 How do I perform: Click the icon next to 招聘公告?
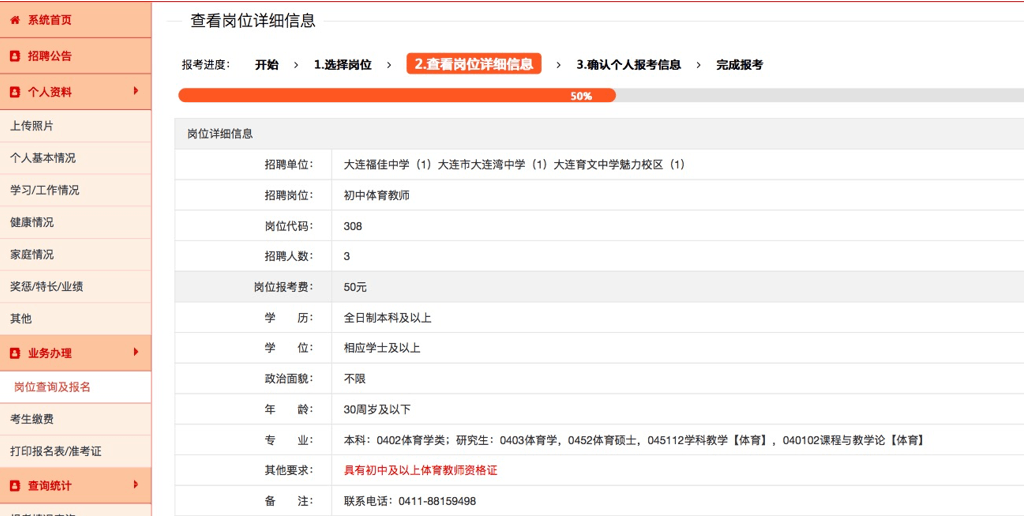(15, 56)
